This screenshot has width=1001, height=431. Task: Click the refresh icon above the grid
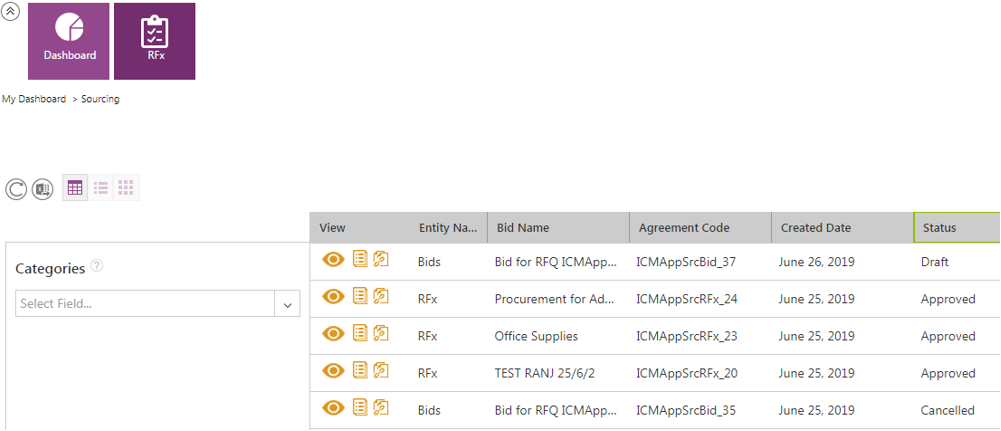pyautogui.click(x=16, y=189)
